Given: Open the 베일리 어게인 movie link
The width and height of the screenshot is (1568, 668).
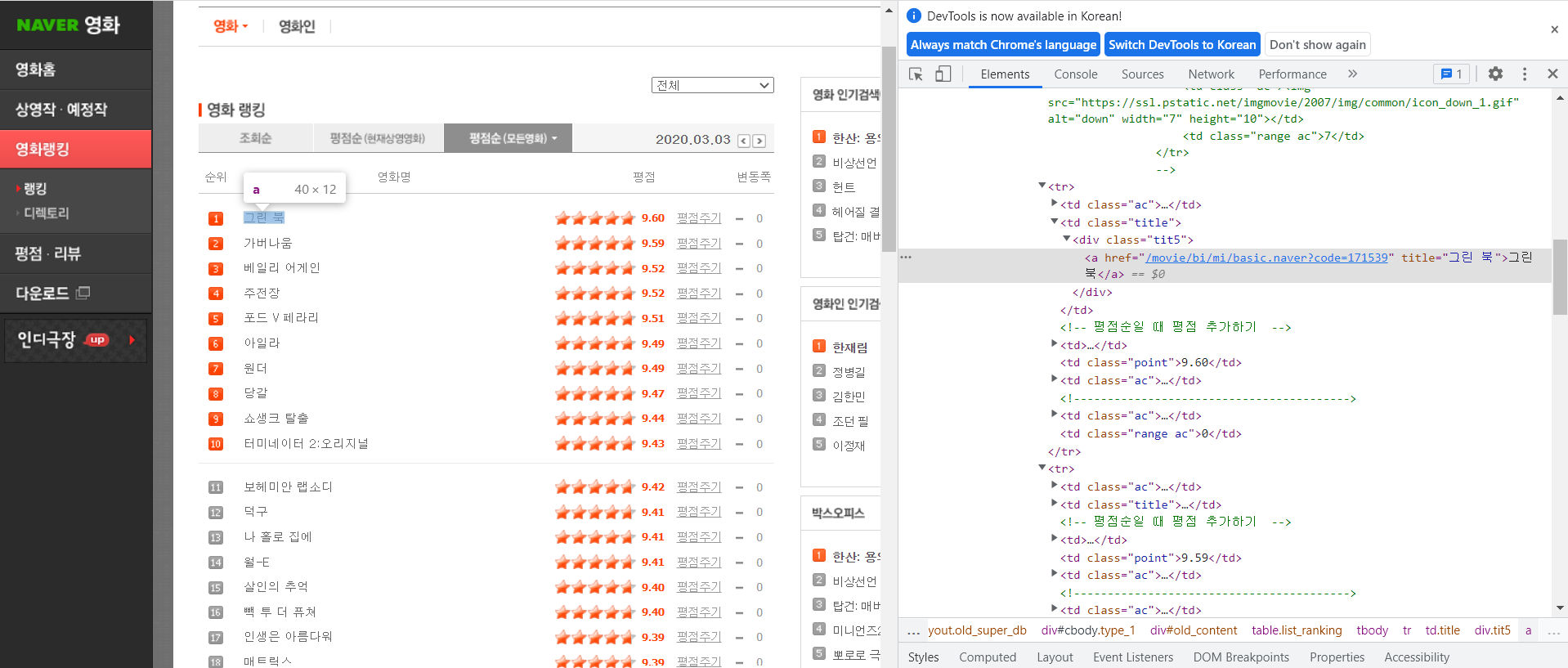Looking at the screenshot, I should click(282, 268).
